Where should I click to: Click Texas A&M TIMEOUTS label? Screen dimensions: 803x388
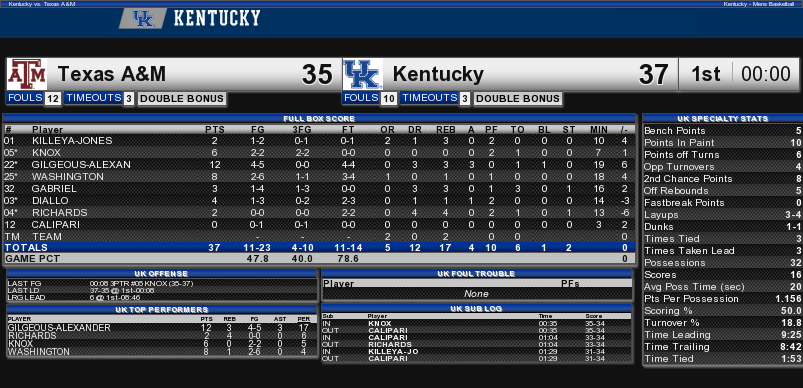coord(93,98)
